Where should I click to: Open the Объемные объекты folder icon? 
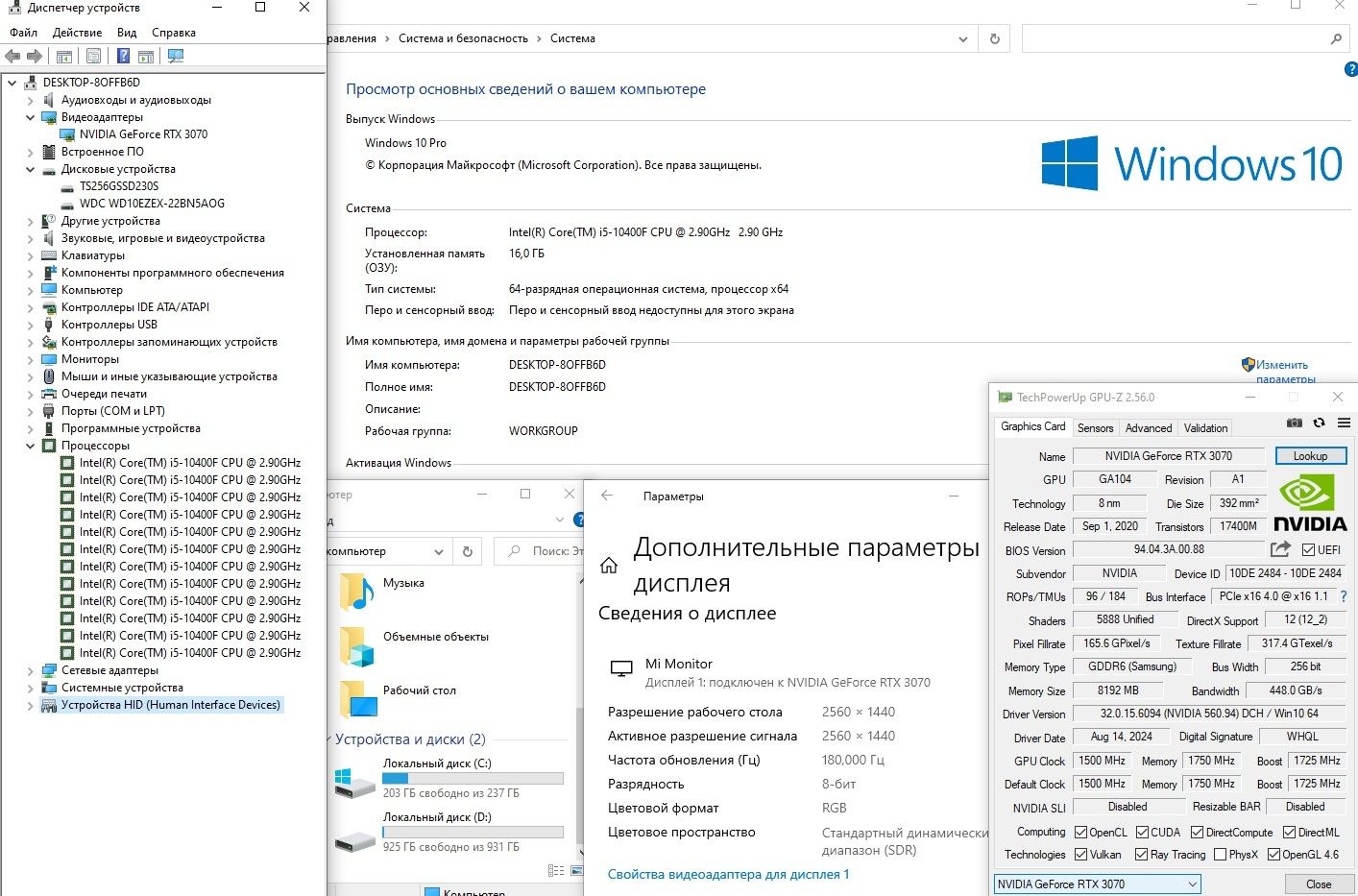[x=356, y=646]
